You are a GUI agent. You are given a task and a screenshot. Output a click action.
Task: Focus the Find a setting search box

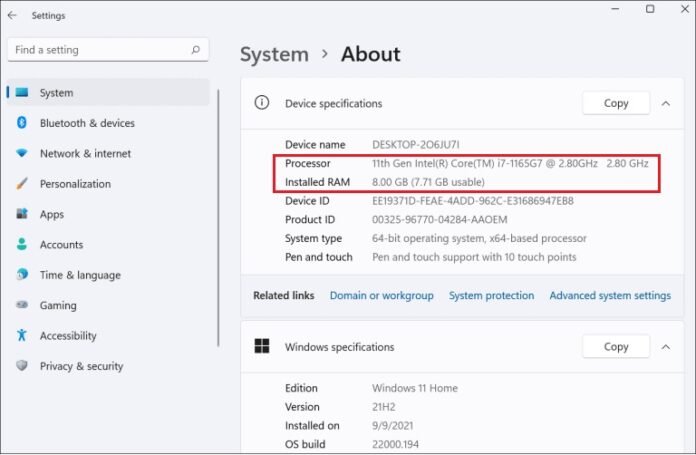(x=108, y=50)
